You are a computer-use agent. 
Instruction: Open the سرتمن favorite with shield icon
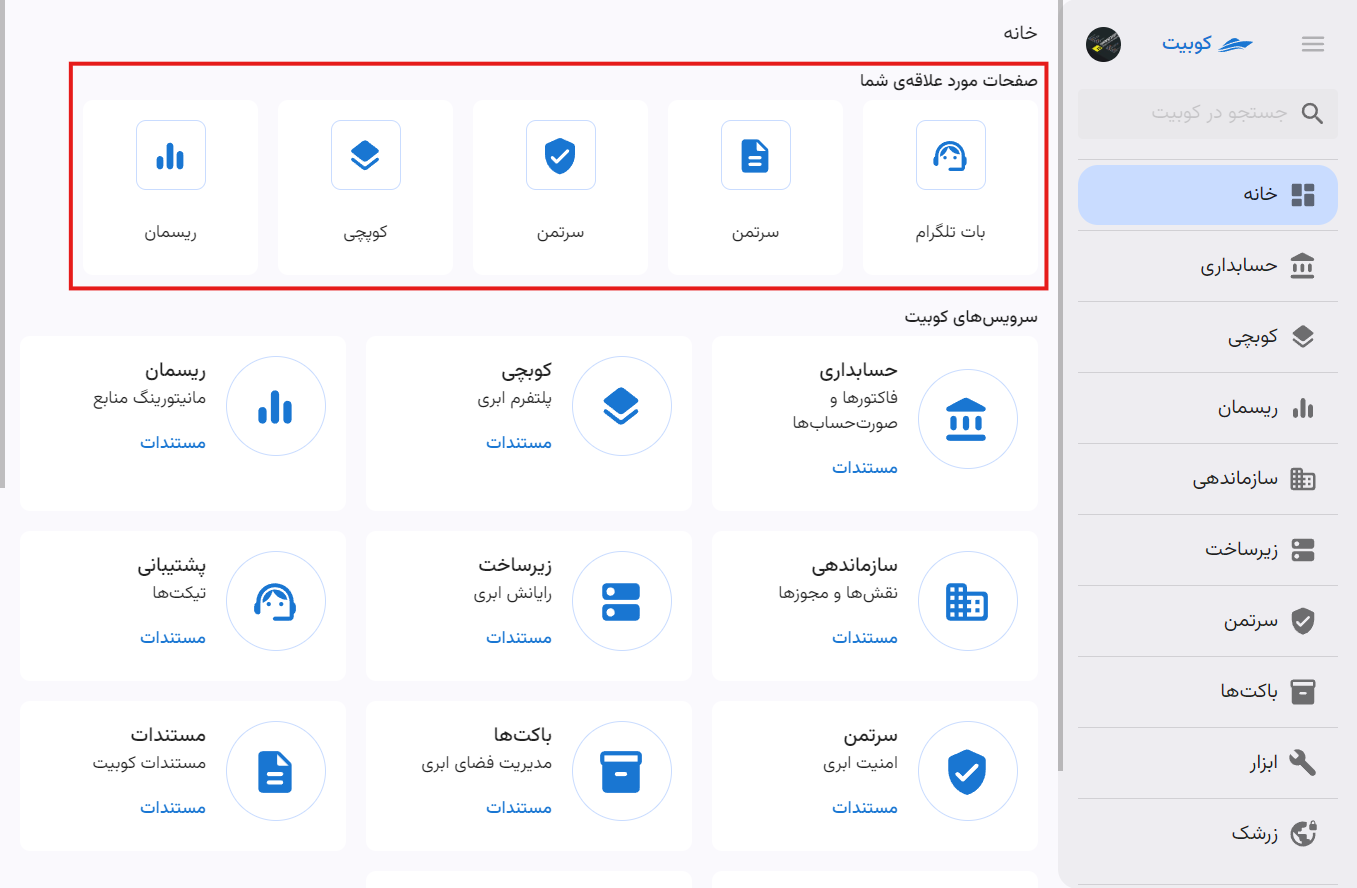[x=561, y=155]
